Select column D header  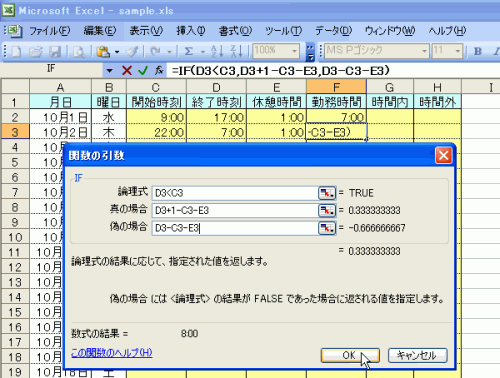tap(216, 87)
